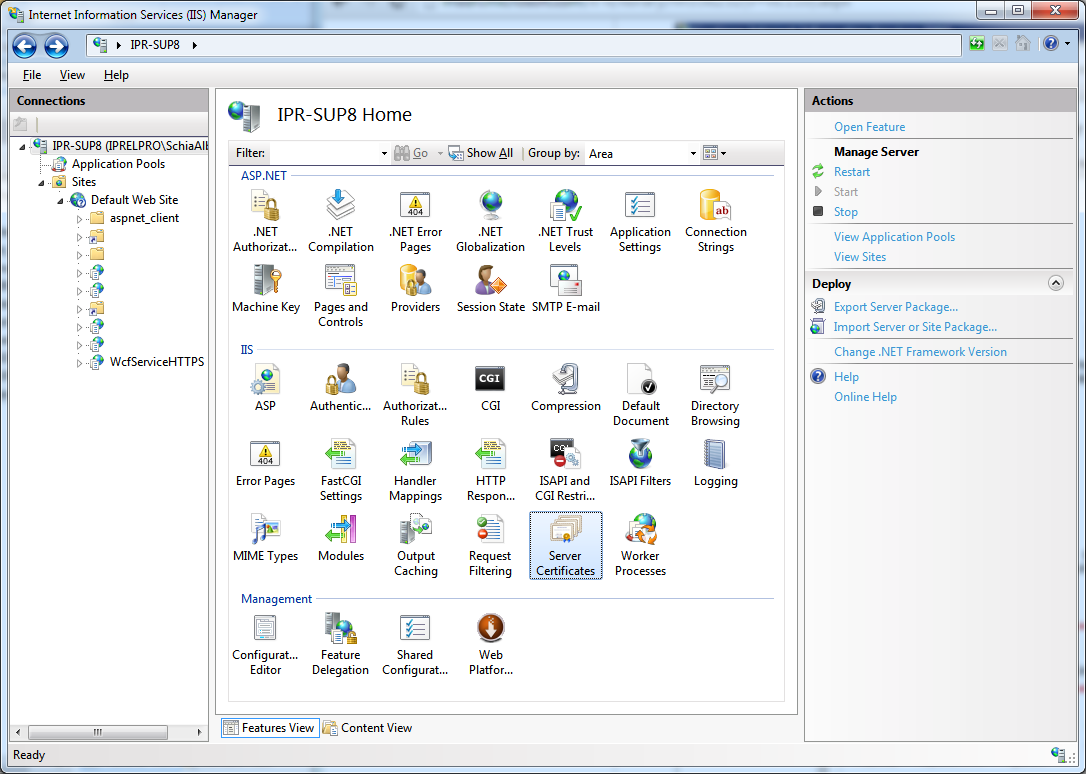Viewport: 1086px width, 774px height.
Task: Select the Request Filtering icon
Action: click(x=490, y=545)
